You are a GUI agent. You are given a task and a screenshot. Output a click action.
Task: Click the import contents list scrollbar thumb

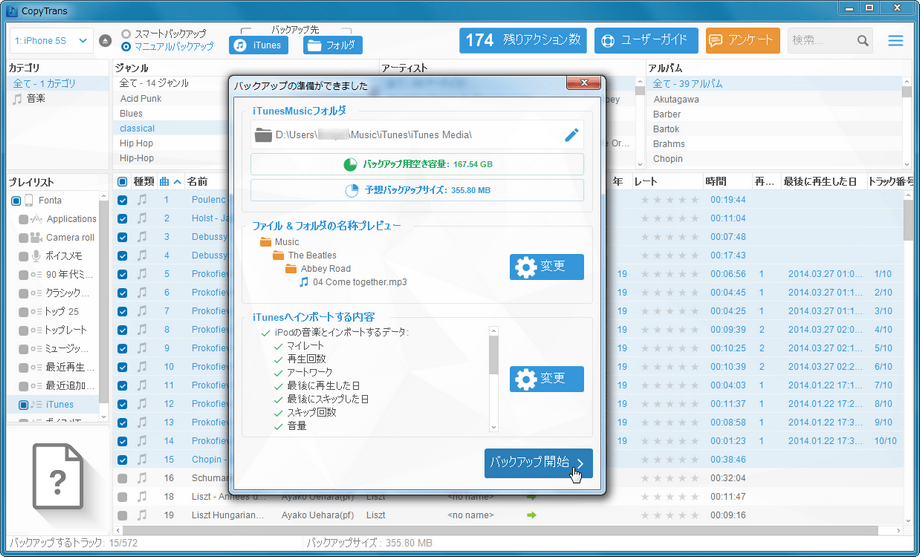tap(493, 355)
